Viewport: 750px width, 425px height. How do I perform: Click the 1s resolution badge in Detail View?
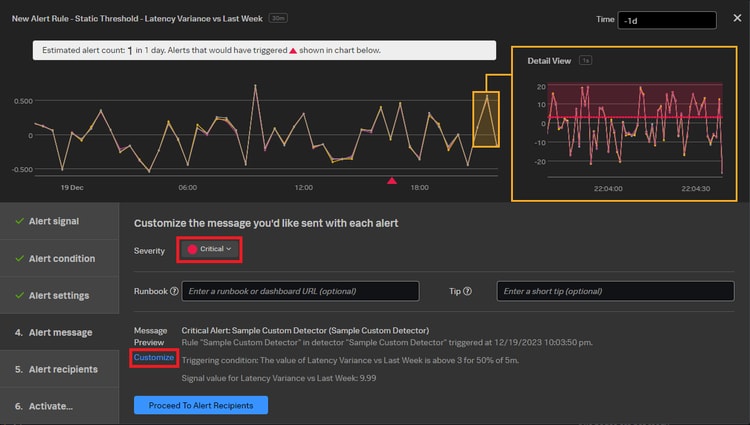[586, 61]
